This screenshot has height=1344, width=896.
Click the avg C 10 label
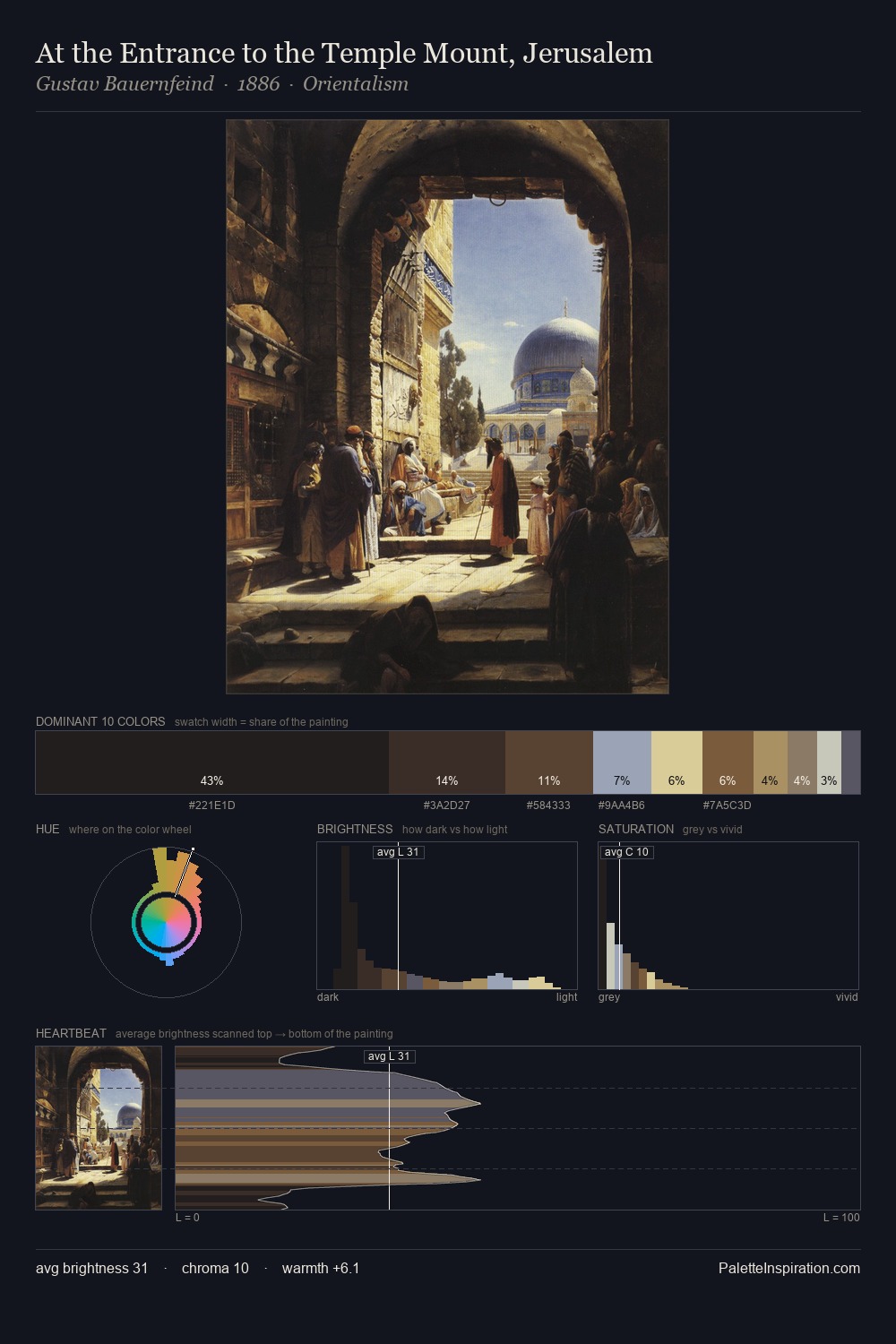626,852
